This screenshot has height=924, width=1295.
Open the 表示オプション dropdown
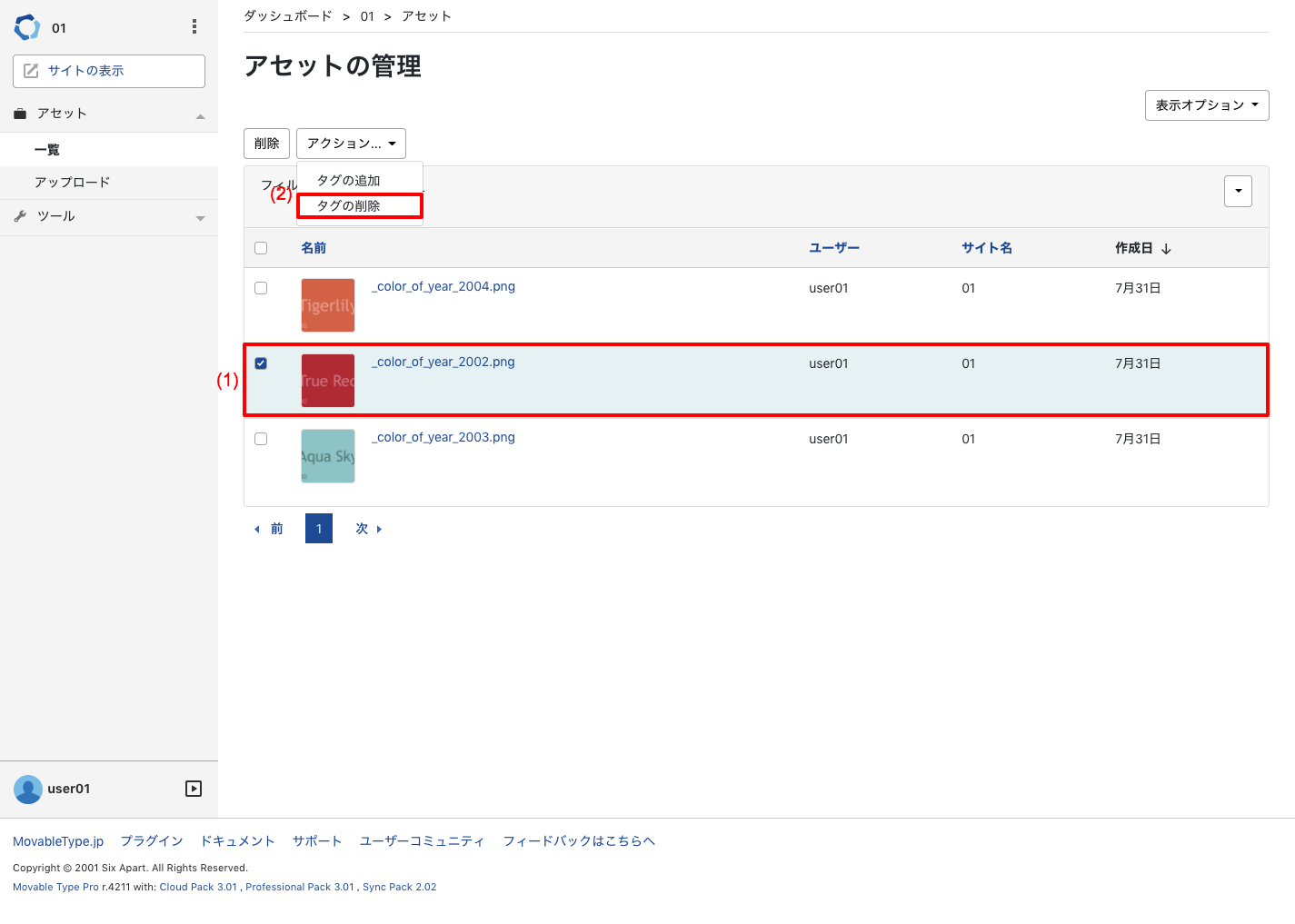point(1207,105)
